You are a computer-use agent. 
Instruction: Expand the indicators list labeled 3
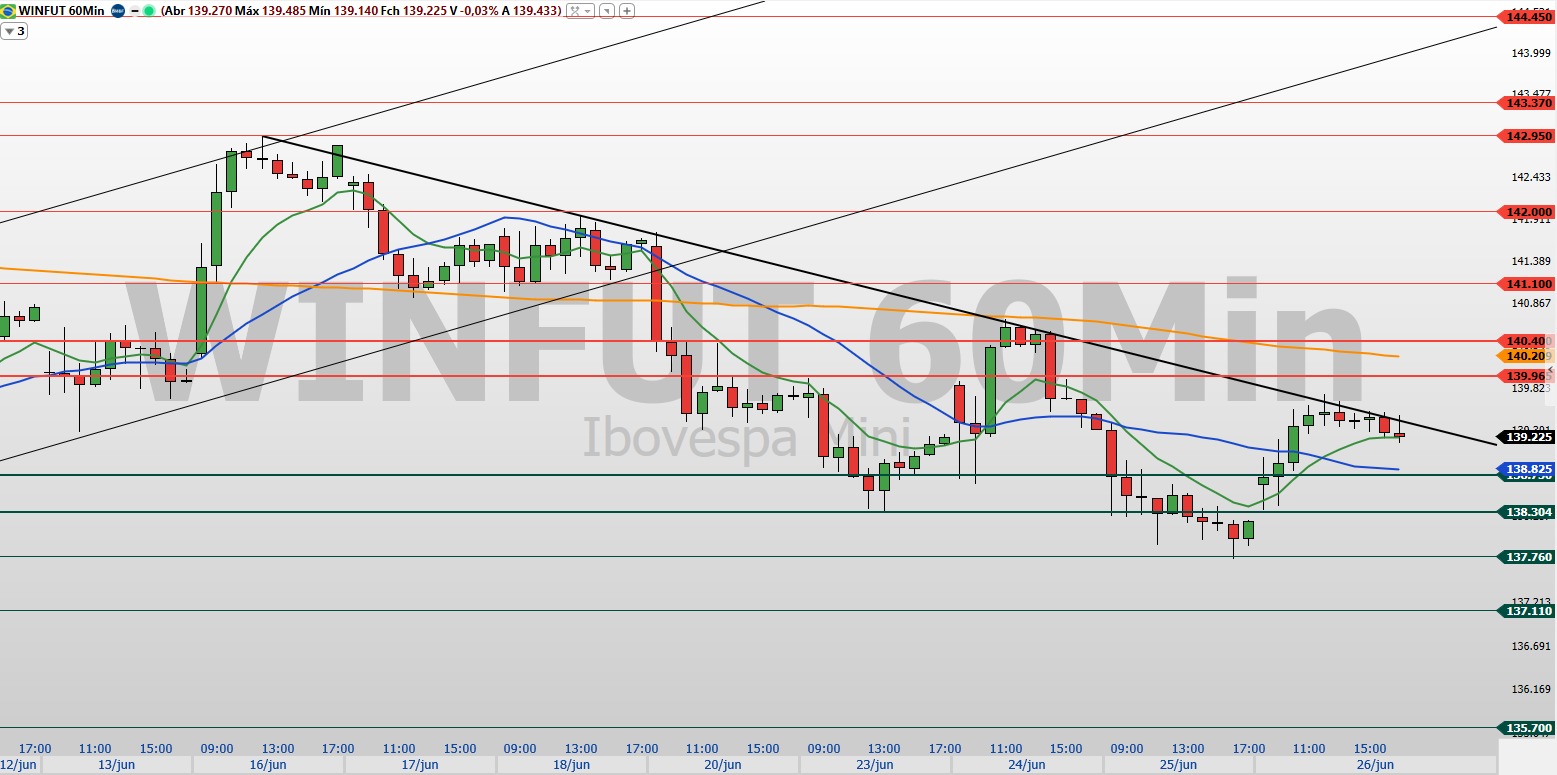pos(14,31)
